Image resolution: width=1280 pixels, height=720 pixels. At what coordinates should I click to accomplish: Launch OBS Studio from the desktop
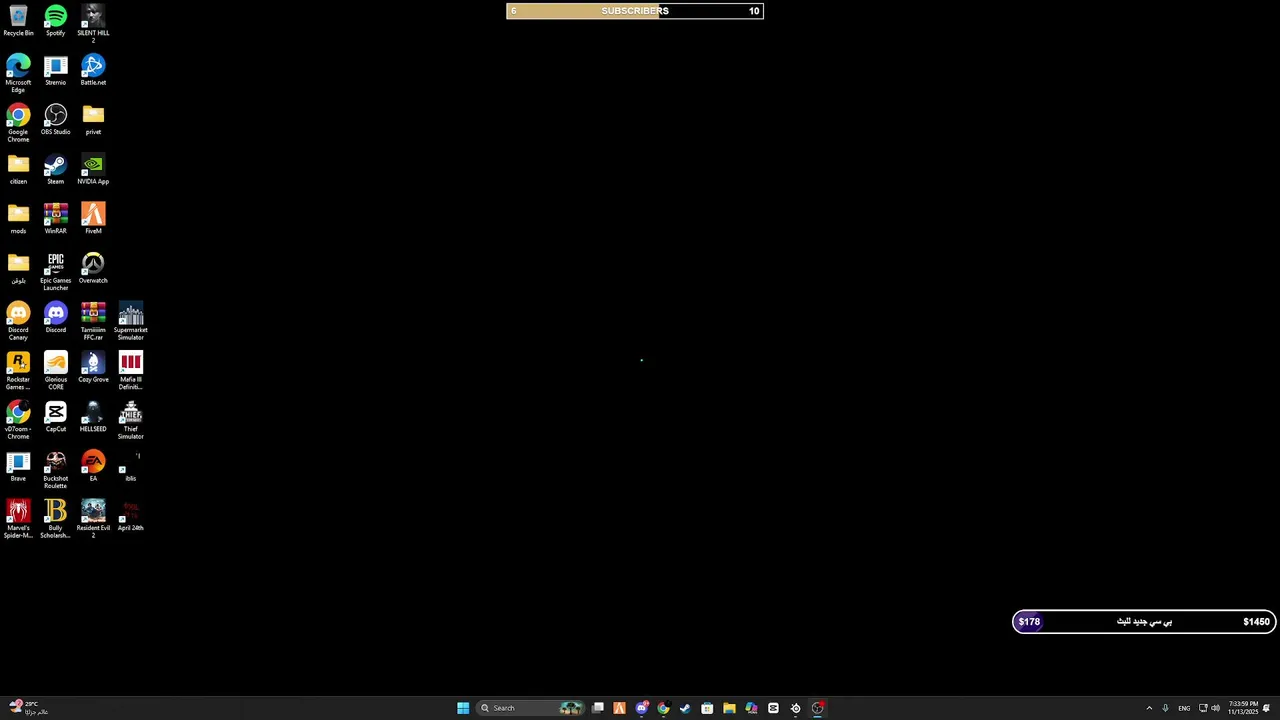coord(55,120)
